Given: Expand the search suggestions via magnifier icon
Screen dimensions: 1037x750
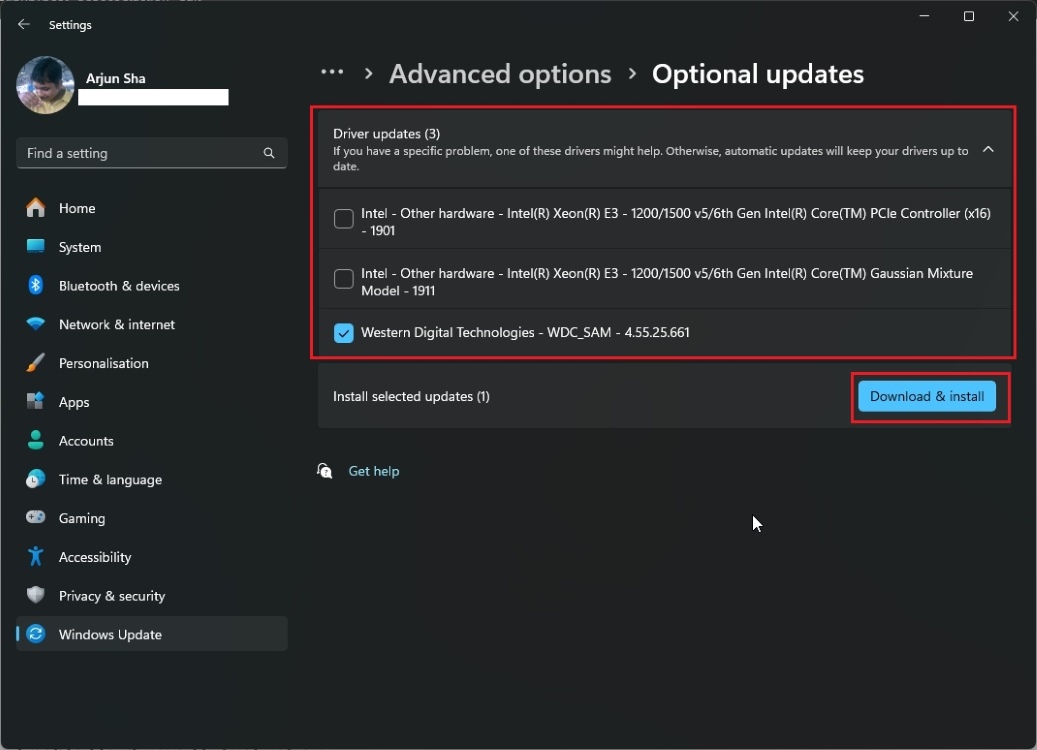Looking at the screenshot, I should 268,153.
